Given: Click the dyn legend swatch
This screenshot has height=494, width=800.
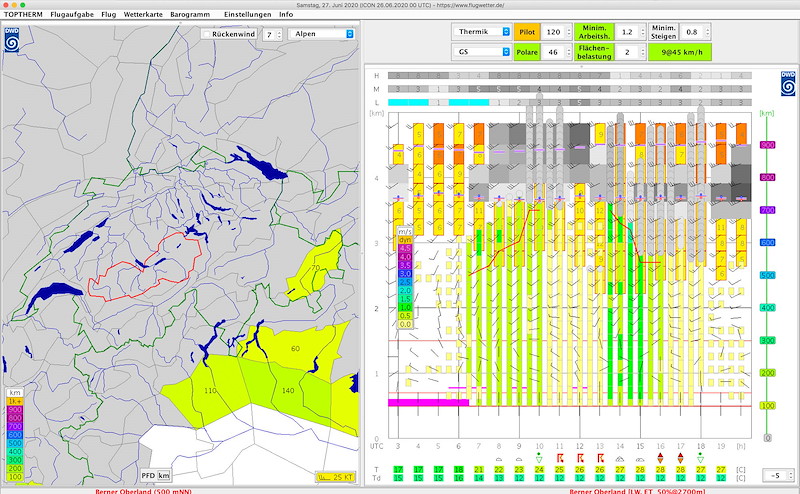Looking at the screenshot, I should coord(405,240).
